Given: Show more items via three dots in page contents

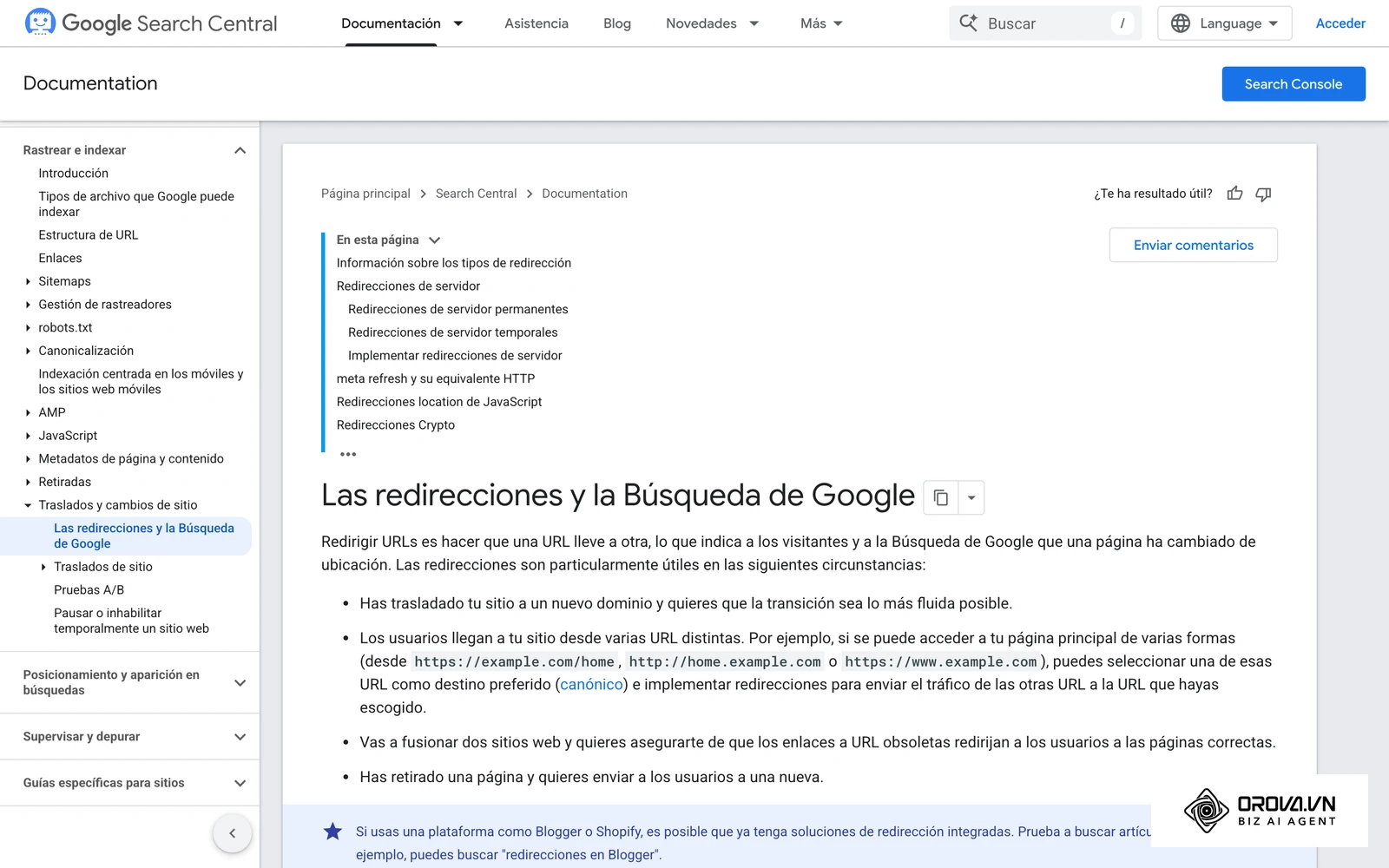Looking at the screenshot, I should 348,454.
